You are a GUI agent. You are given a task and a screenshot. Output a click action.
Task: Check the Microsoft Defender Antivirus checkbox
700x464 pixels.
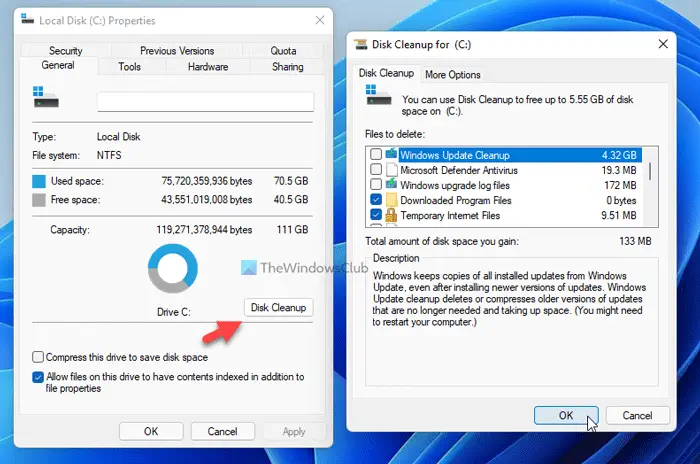coord(376,170)
